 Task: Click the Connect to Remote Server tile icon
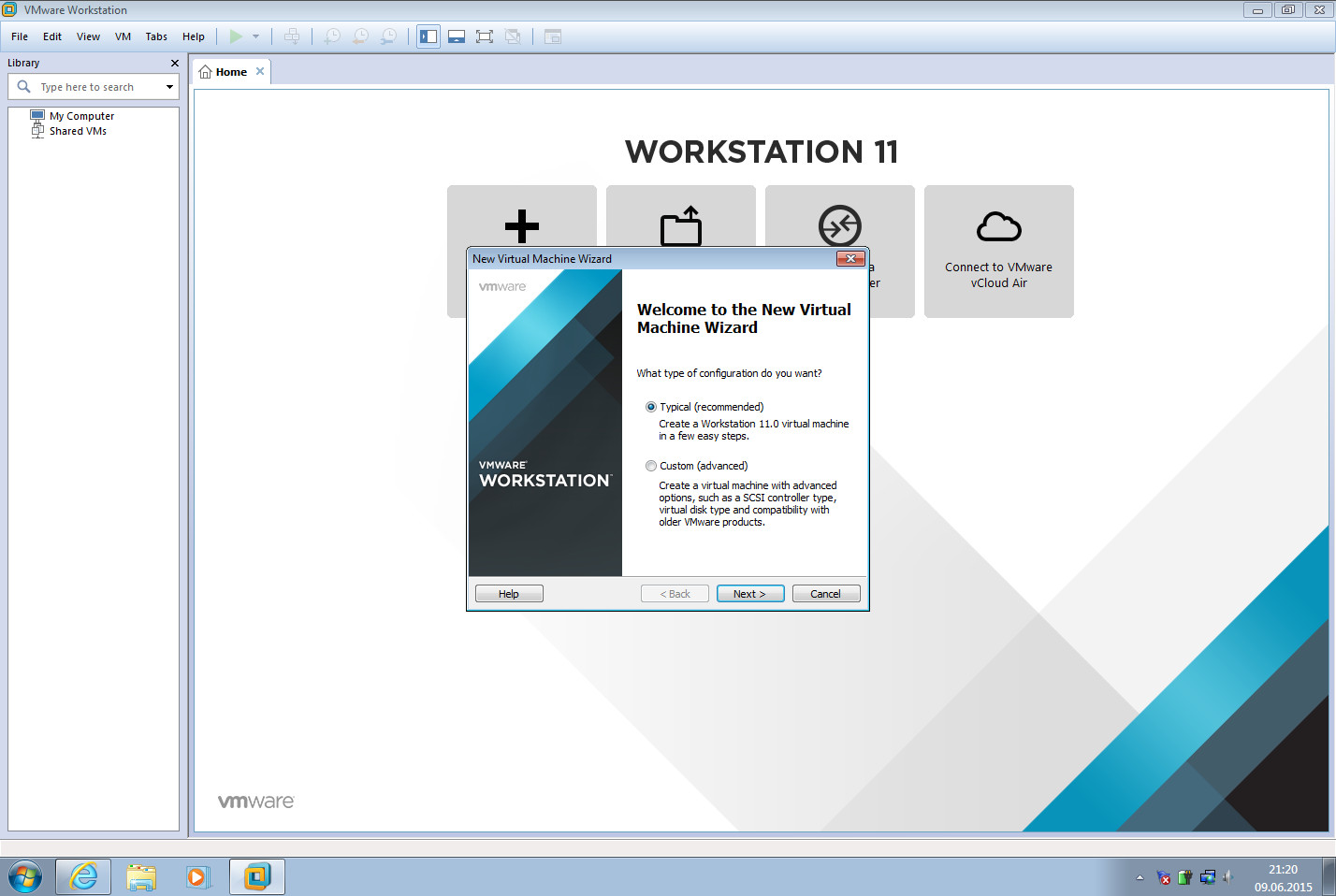point(839,225)
